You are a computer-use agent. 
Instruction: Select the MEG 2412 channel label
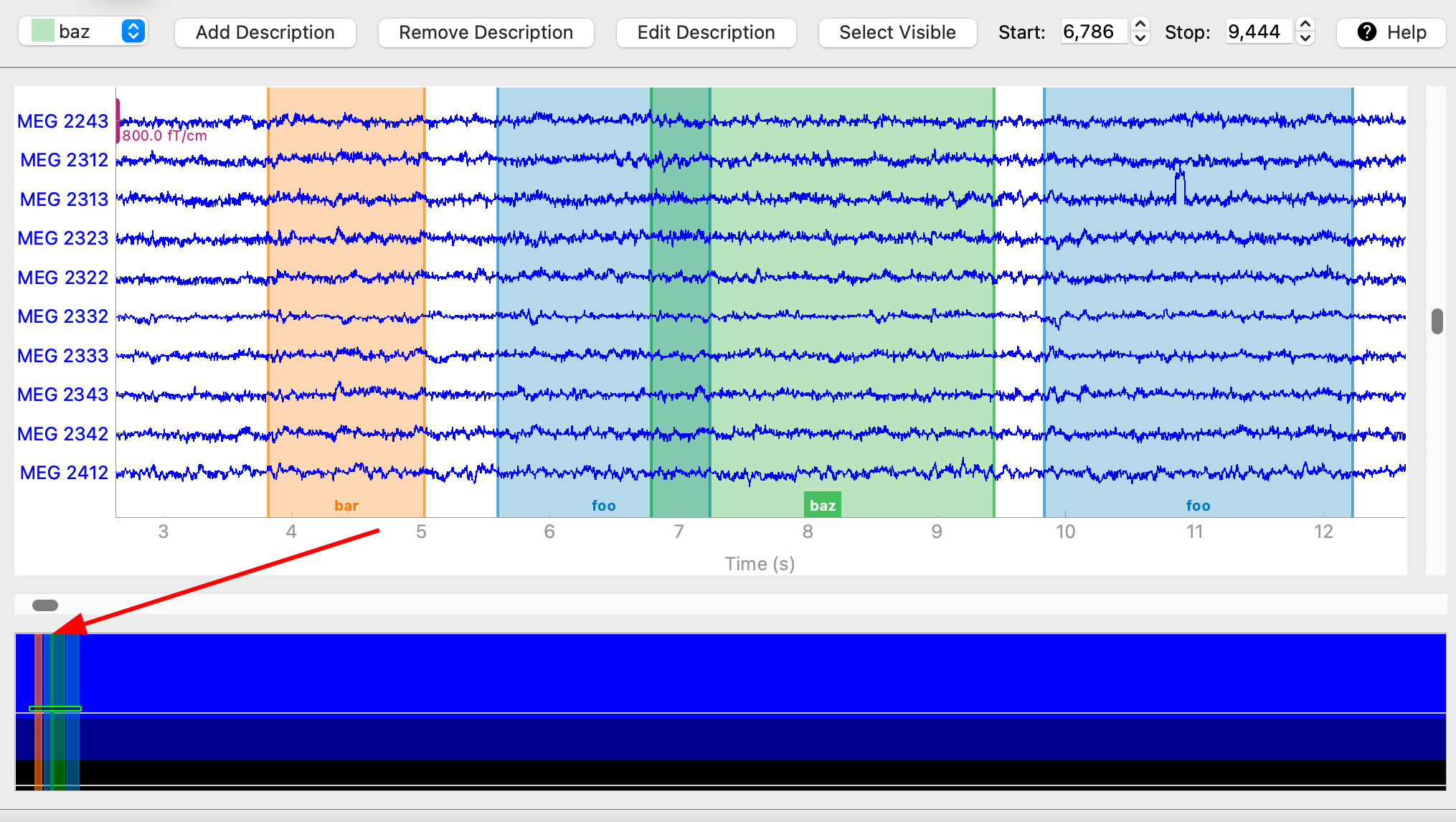coord(63,472)
